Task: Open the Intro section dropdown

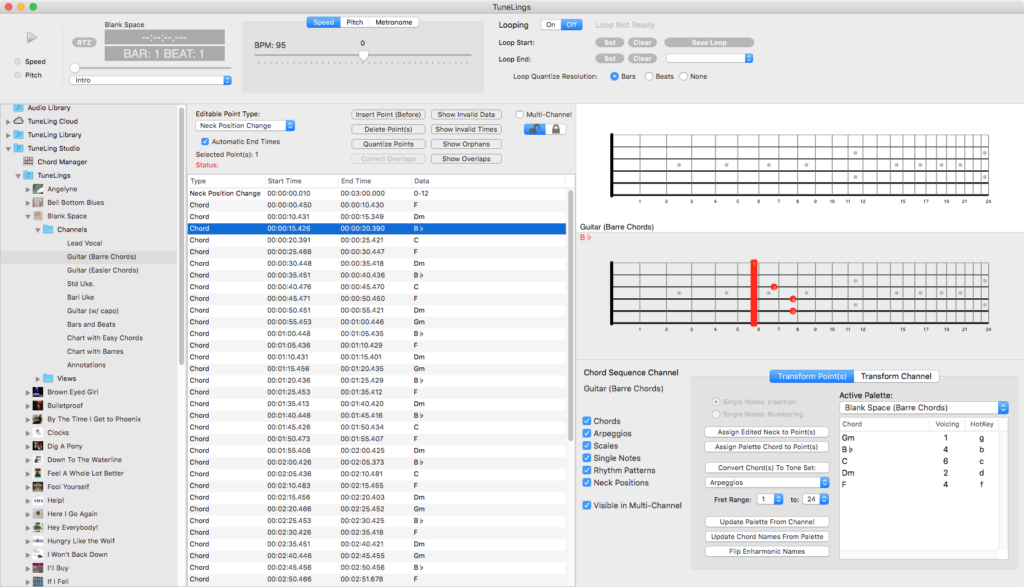Action: click(x=151, y=80)
